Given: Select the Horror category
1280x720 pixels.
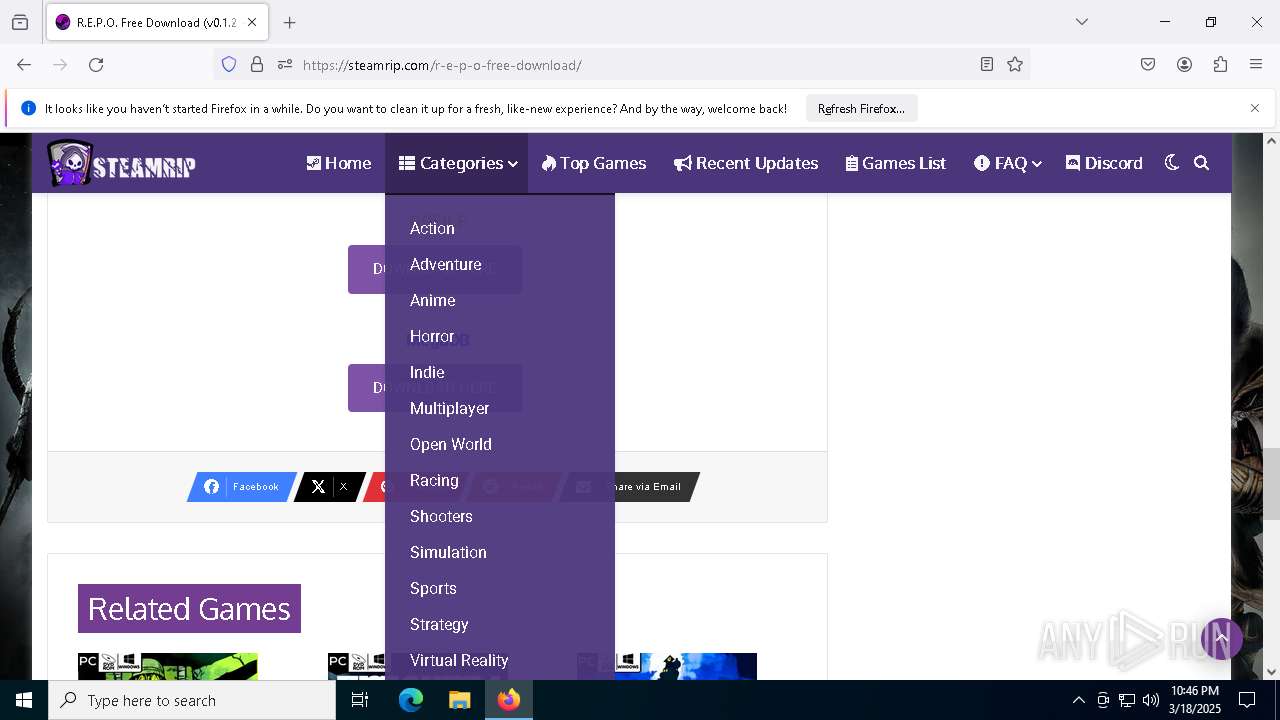Looking at the screenshot, I should pyautogui.click(x=432, y=336).
